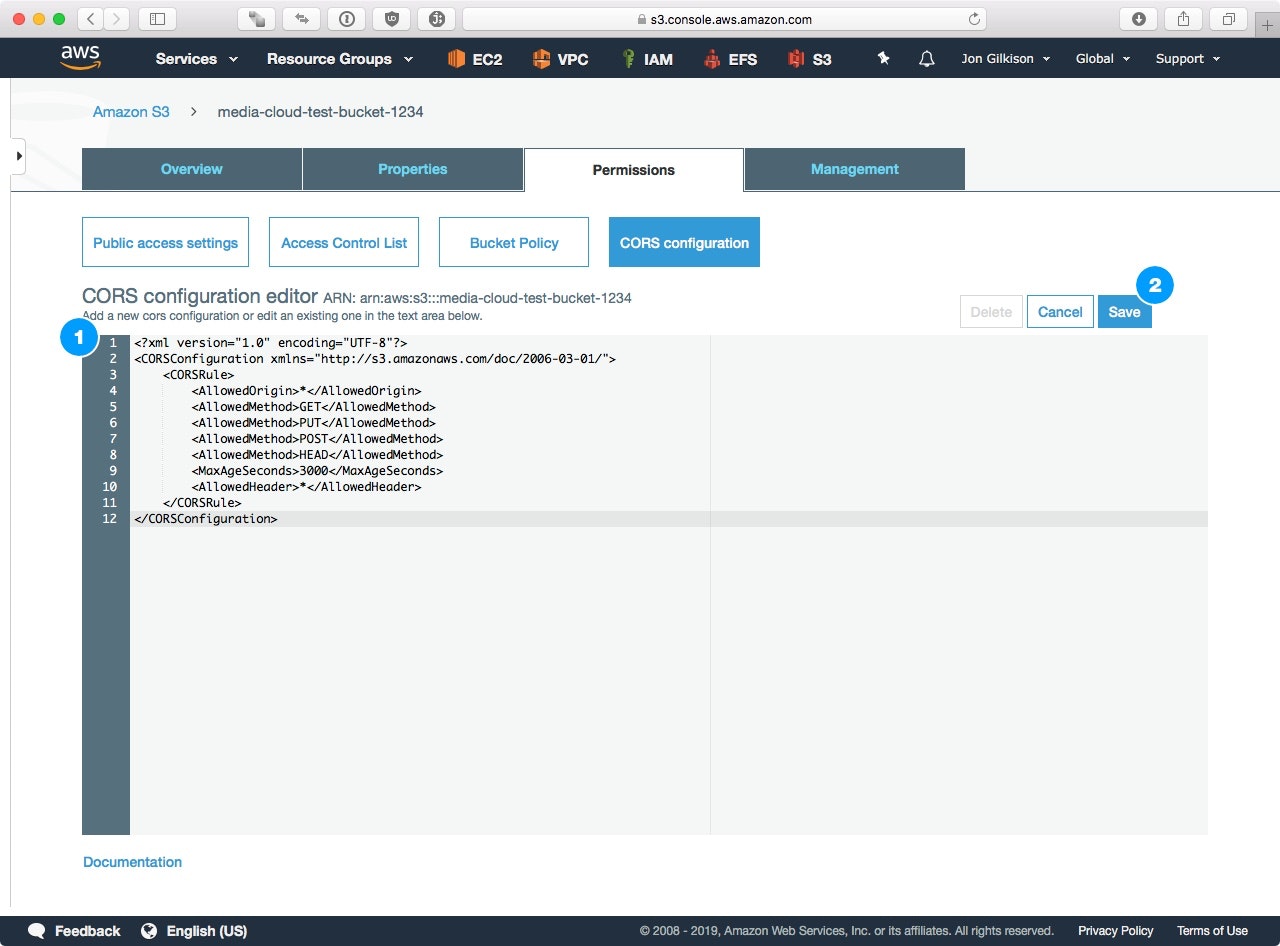Select the Permissions tab
This screenshot has height=946, width=1280.
634,170
